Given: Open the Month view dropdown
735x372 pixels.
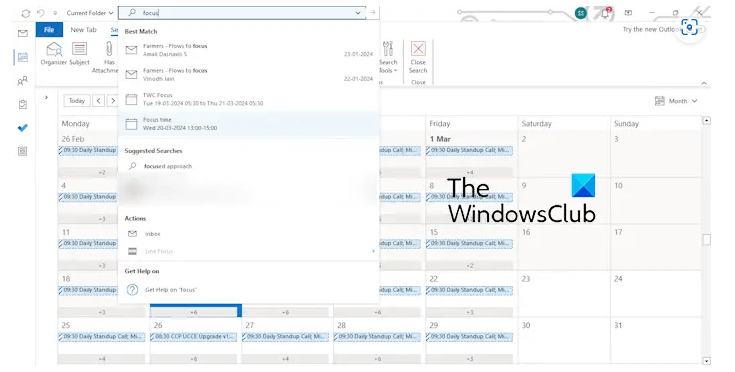Looking at the screenshot, I should (x=676, y=101).
